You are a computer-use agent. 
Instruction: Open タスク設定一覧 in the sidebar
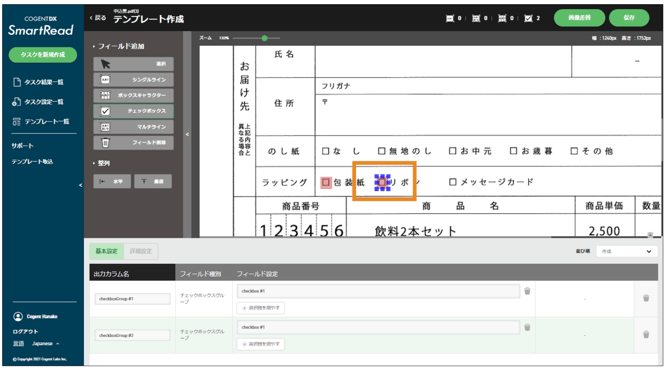coord(38,102)
